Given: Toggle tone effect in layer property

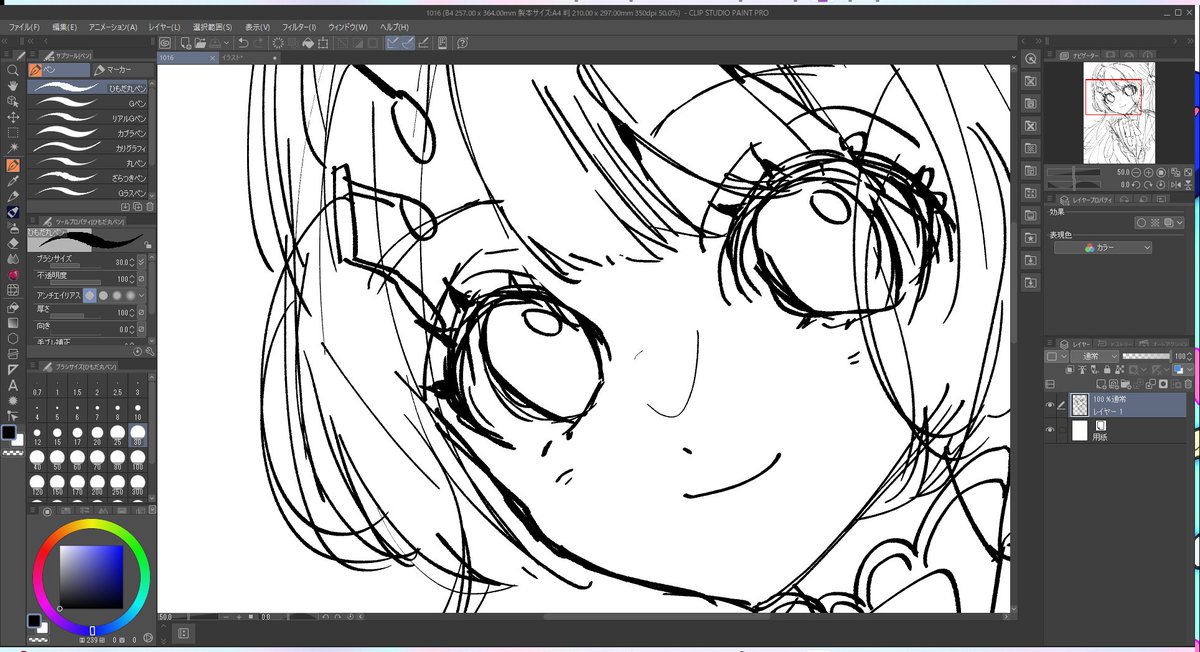Looking at the screenshot, I should [1155, 222].
